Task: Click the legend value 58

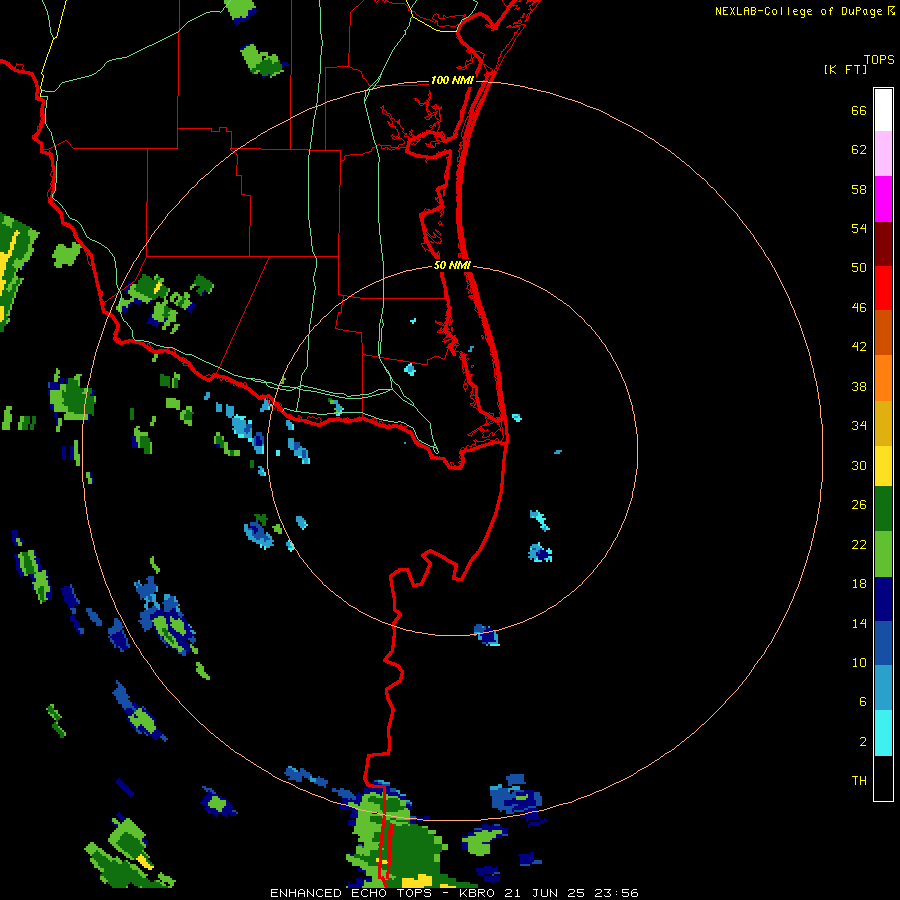Action: pos(859,189)
